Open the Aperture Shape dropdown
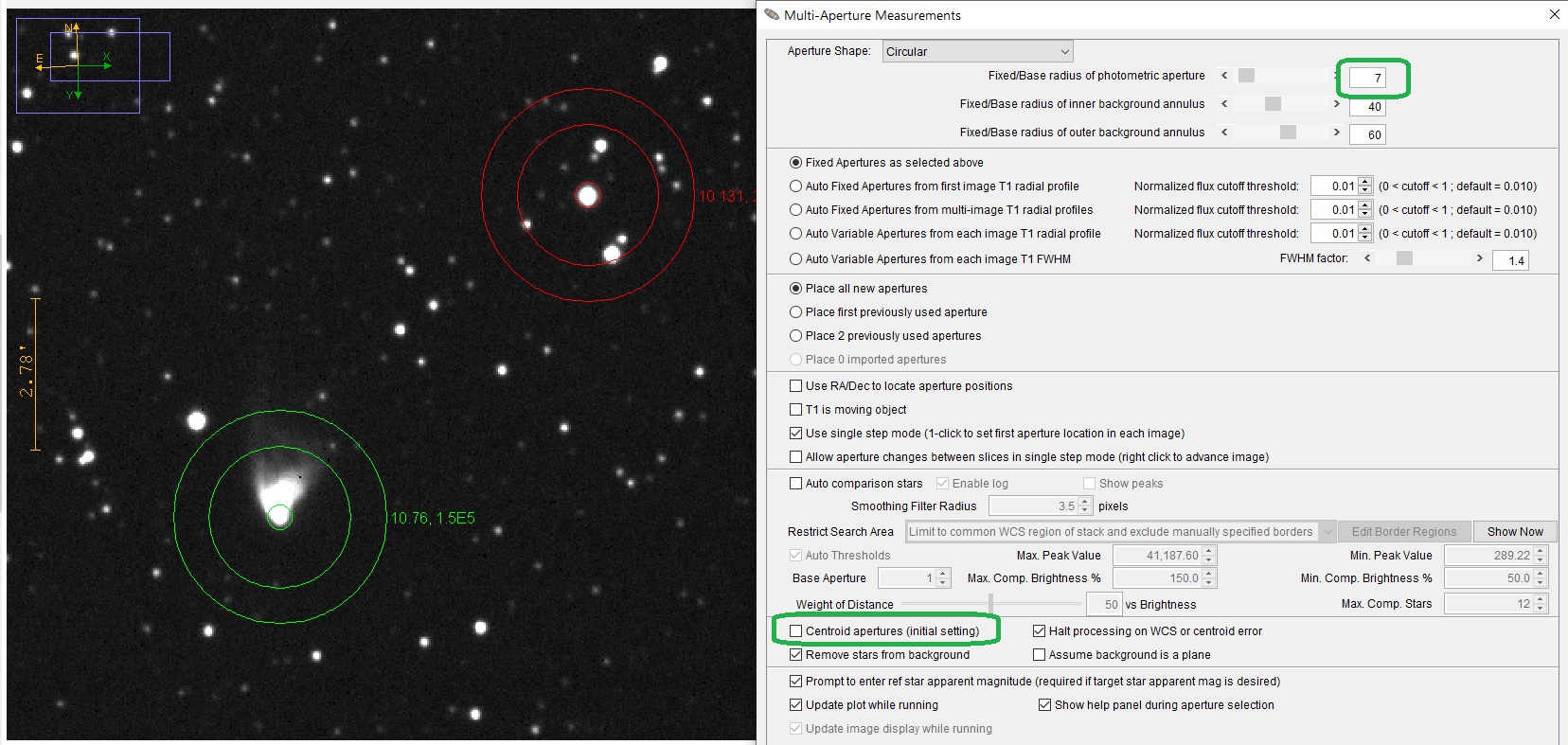This screenshot has height=745, width=1568. point(977,52)
